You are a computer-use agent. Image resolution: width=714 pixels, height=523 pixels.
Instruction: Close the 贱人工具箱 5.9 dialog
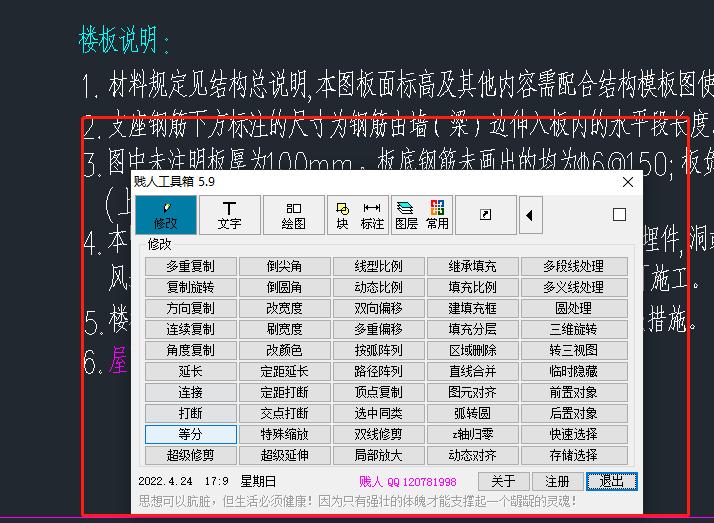click(628, 182)
